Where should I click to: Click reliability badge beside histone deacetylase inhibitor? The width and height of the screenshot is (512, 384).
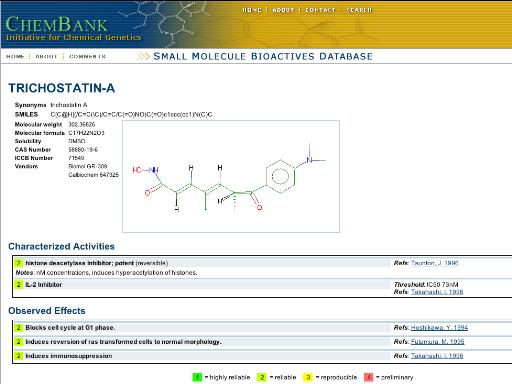tap(19, 263)
